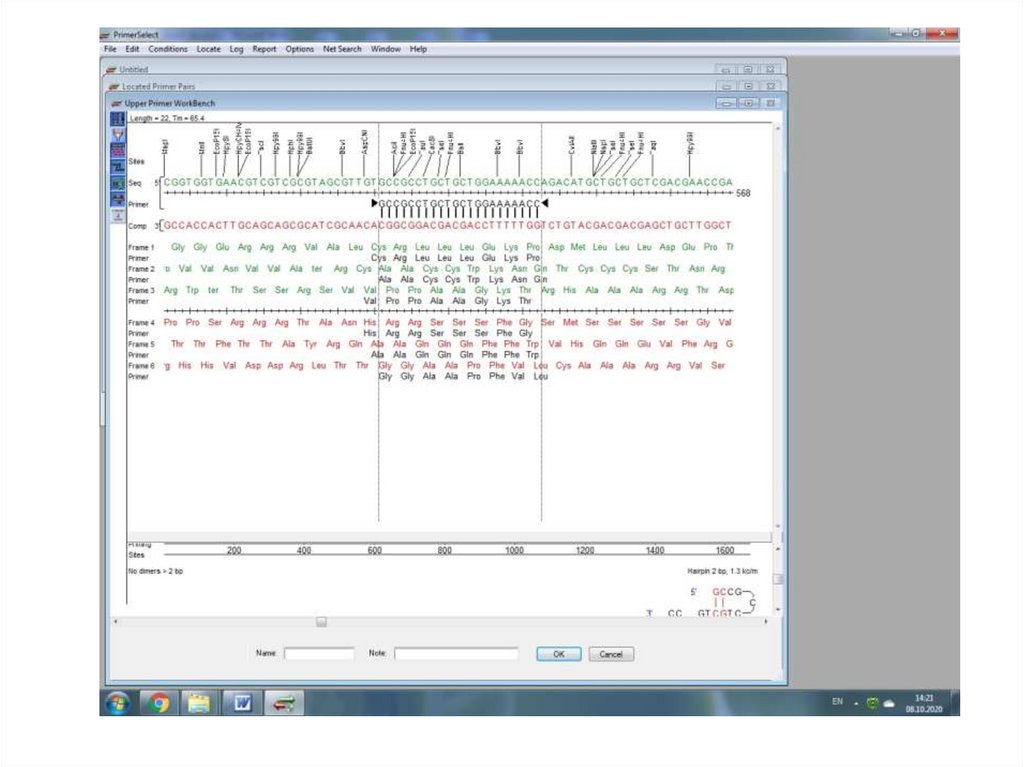This screenshot has height=767, width=1024.
Task: Click the 'Hairpin 2 bp' result text
Action: click(x=722, y=571)
